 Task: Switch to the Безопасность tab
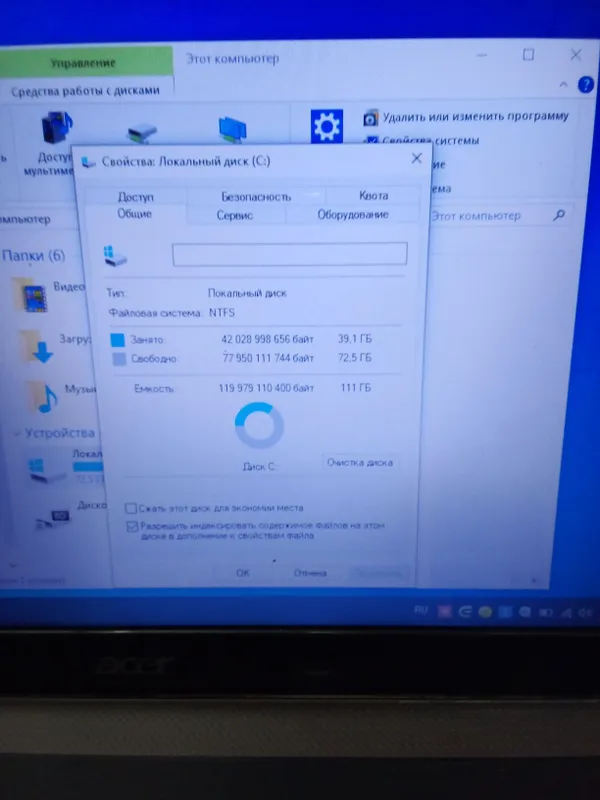pyautogui.click(x=256, y=196)
